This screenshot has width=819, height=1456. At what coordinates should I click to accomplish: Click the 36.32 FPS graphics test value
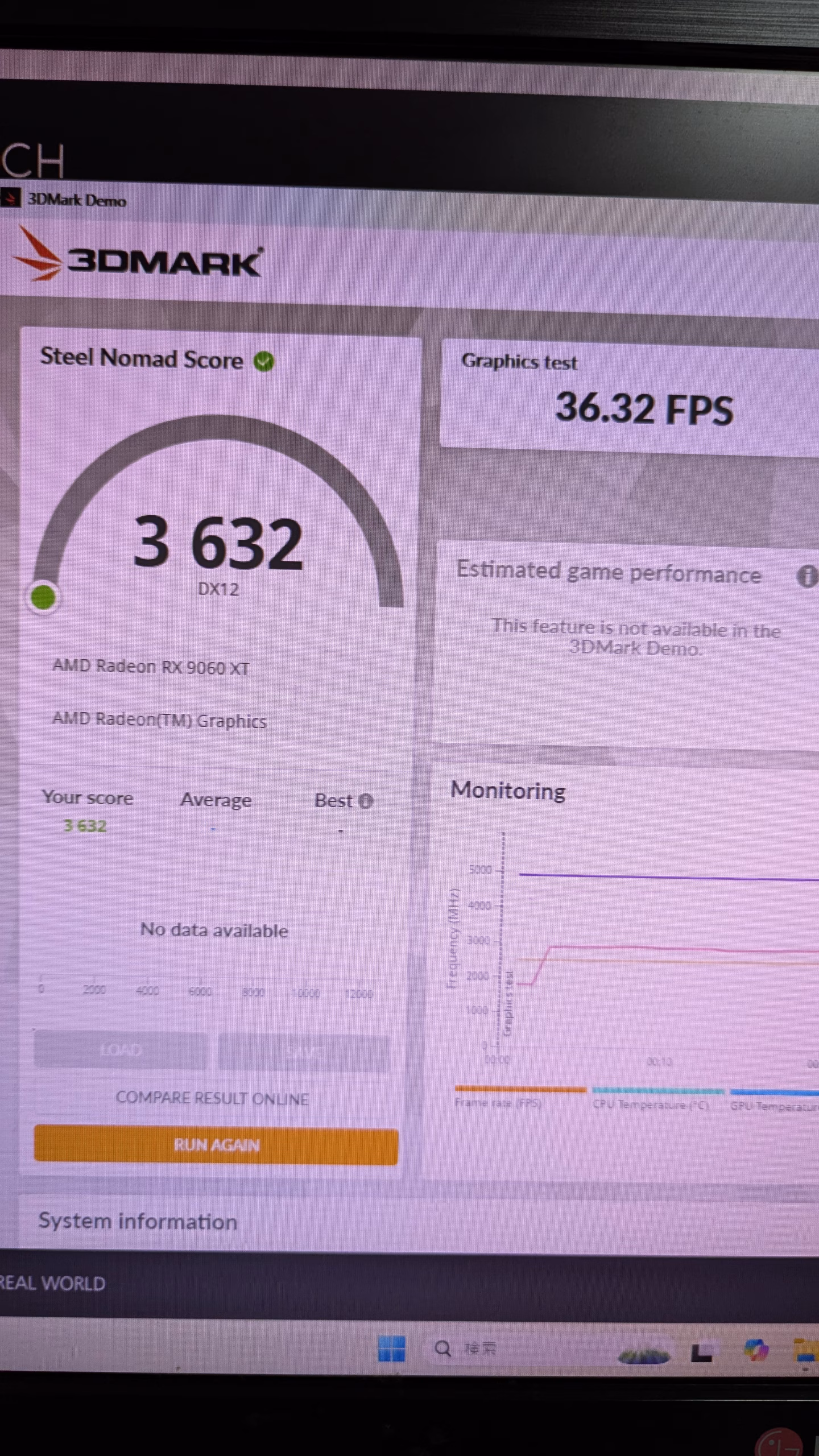644,408
